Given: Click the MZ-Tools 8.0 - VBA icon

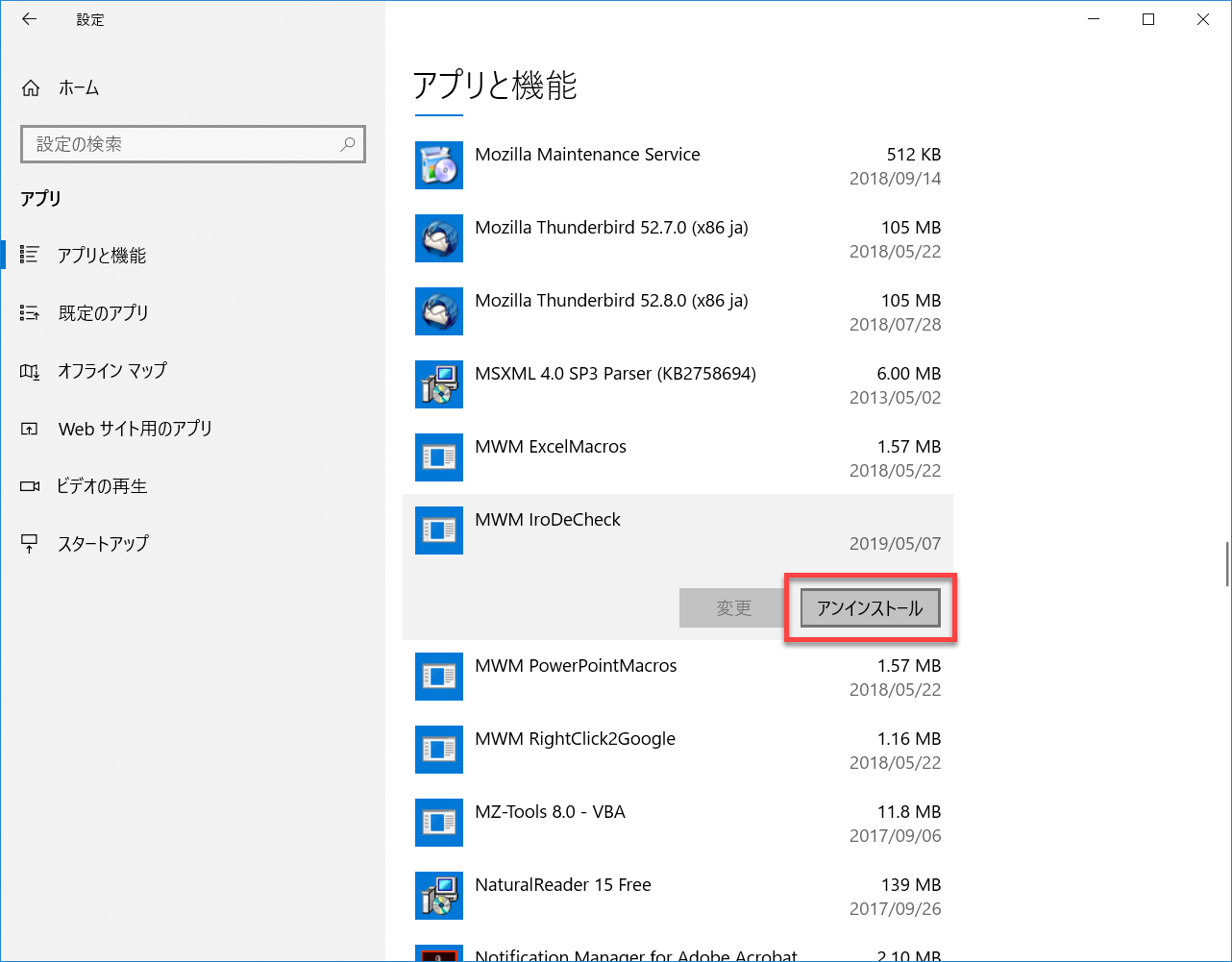Looking at the screenshot, I should [439, 823].
